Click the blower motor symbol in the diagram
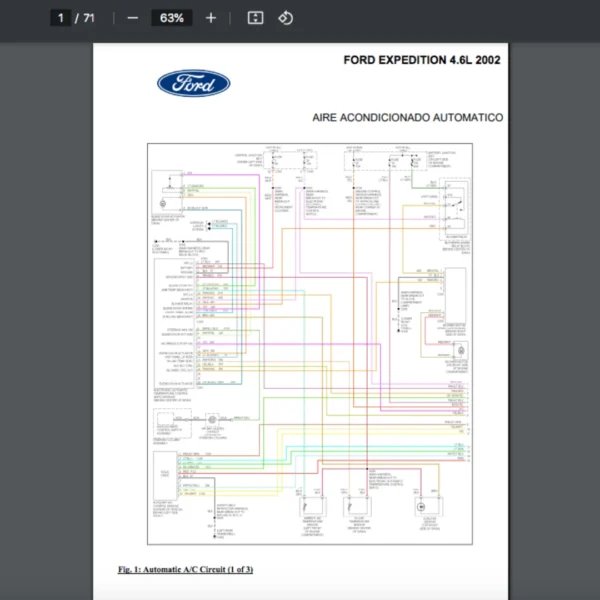Image resolution: width=600 pixels, height=600 pixels. pos(460,352)
